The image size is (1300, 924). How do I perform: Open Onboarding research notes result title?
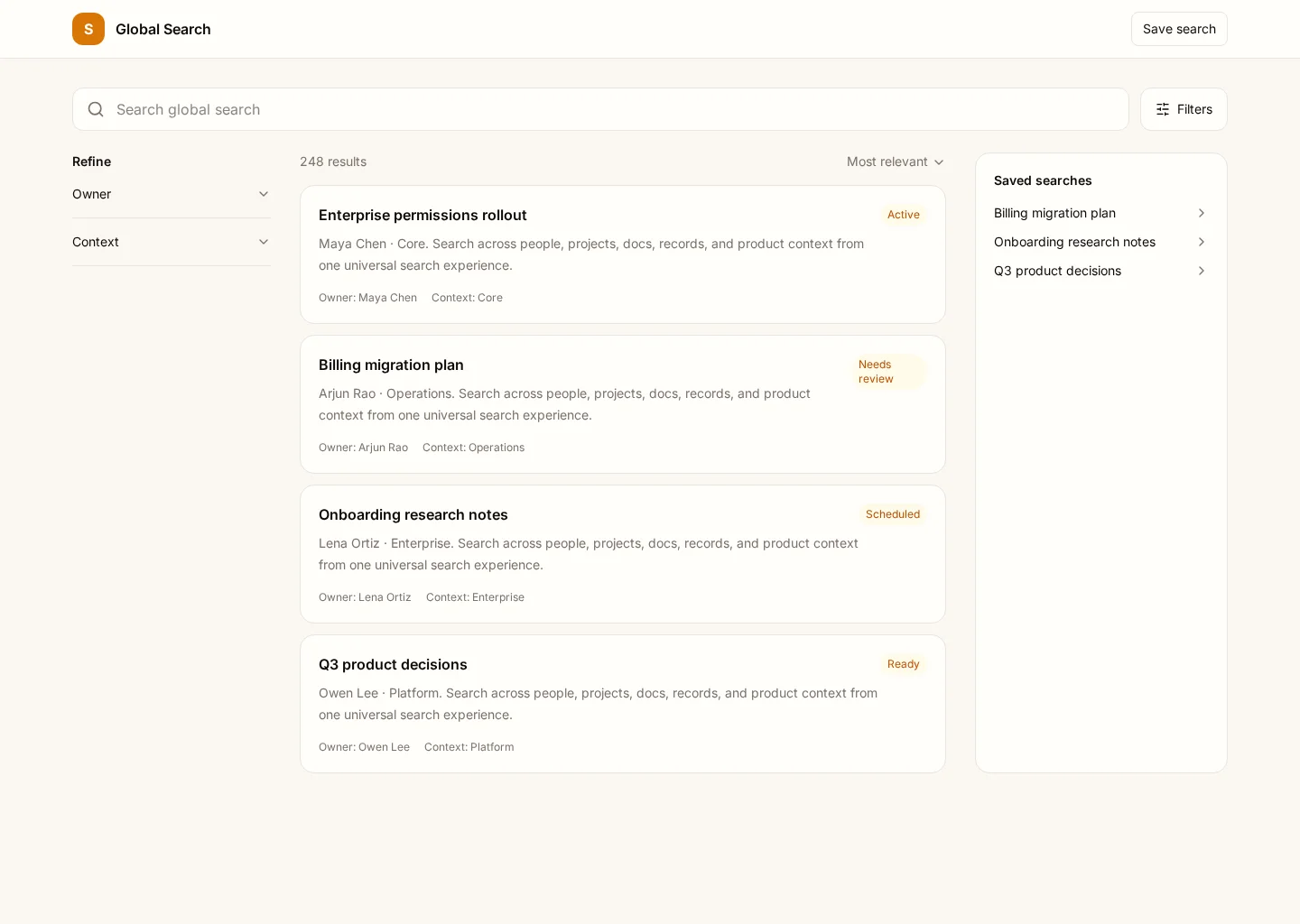(413, 514)
